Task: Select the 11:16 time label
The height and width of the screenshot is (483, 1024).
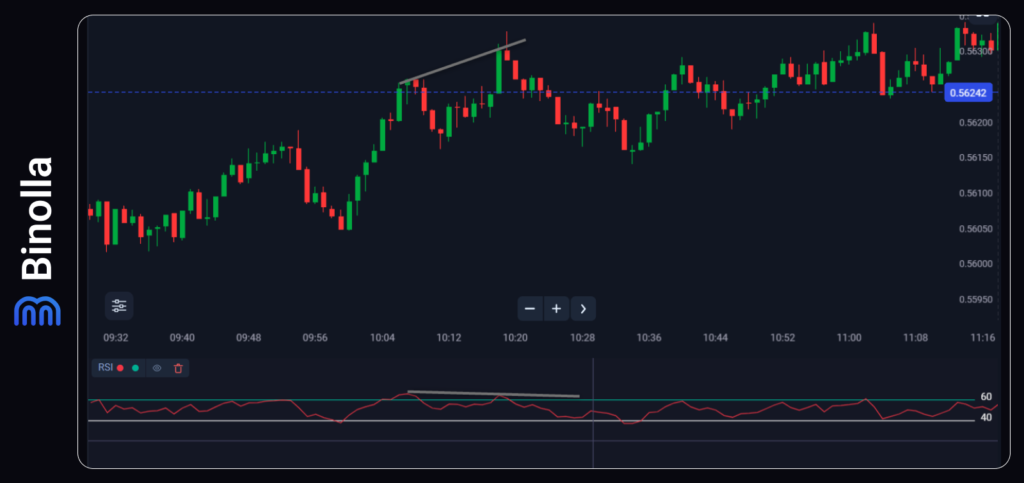Action: tap(983, 338)
